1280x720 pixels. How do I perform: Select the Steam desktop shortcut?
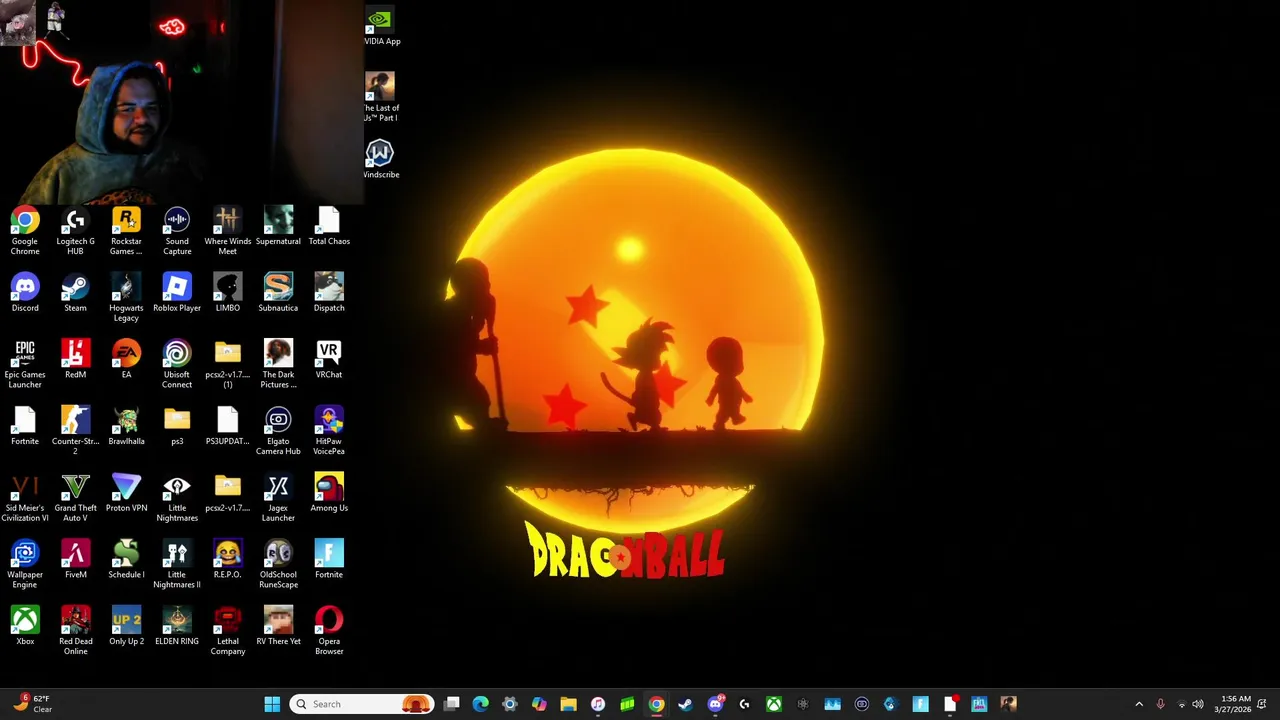click(x=75, y=293)
